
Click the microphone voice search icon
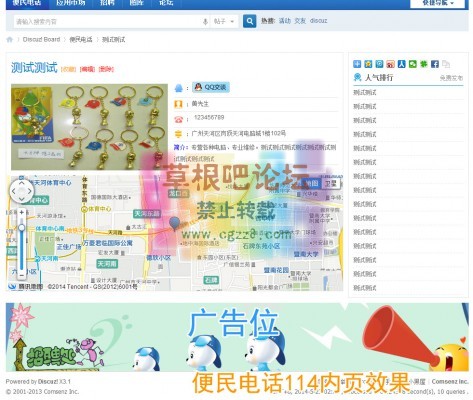(205, 22)
